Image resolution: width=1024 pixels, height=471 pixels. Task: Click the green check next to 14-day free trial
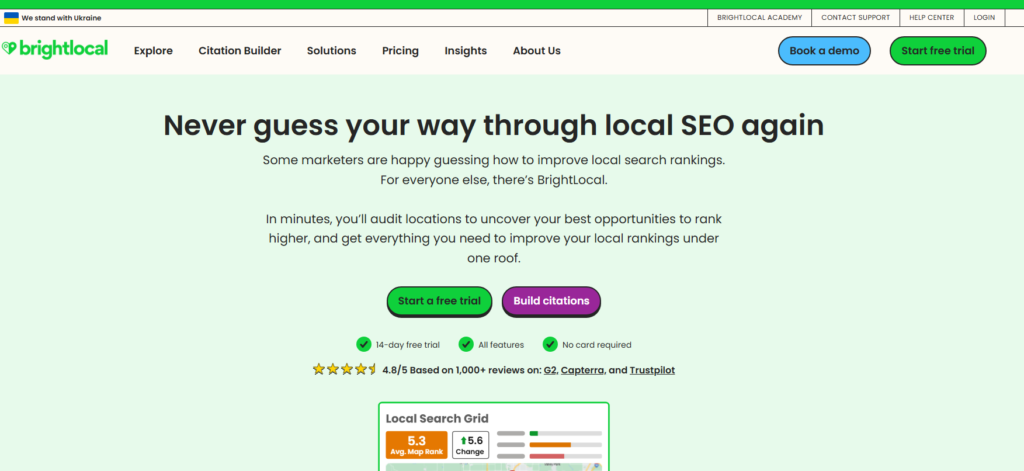(x=364, y=344)
